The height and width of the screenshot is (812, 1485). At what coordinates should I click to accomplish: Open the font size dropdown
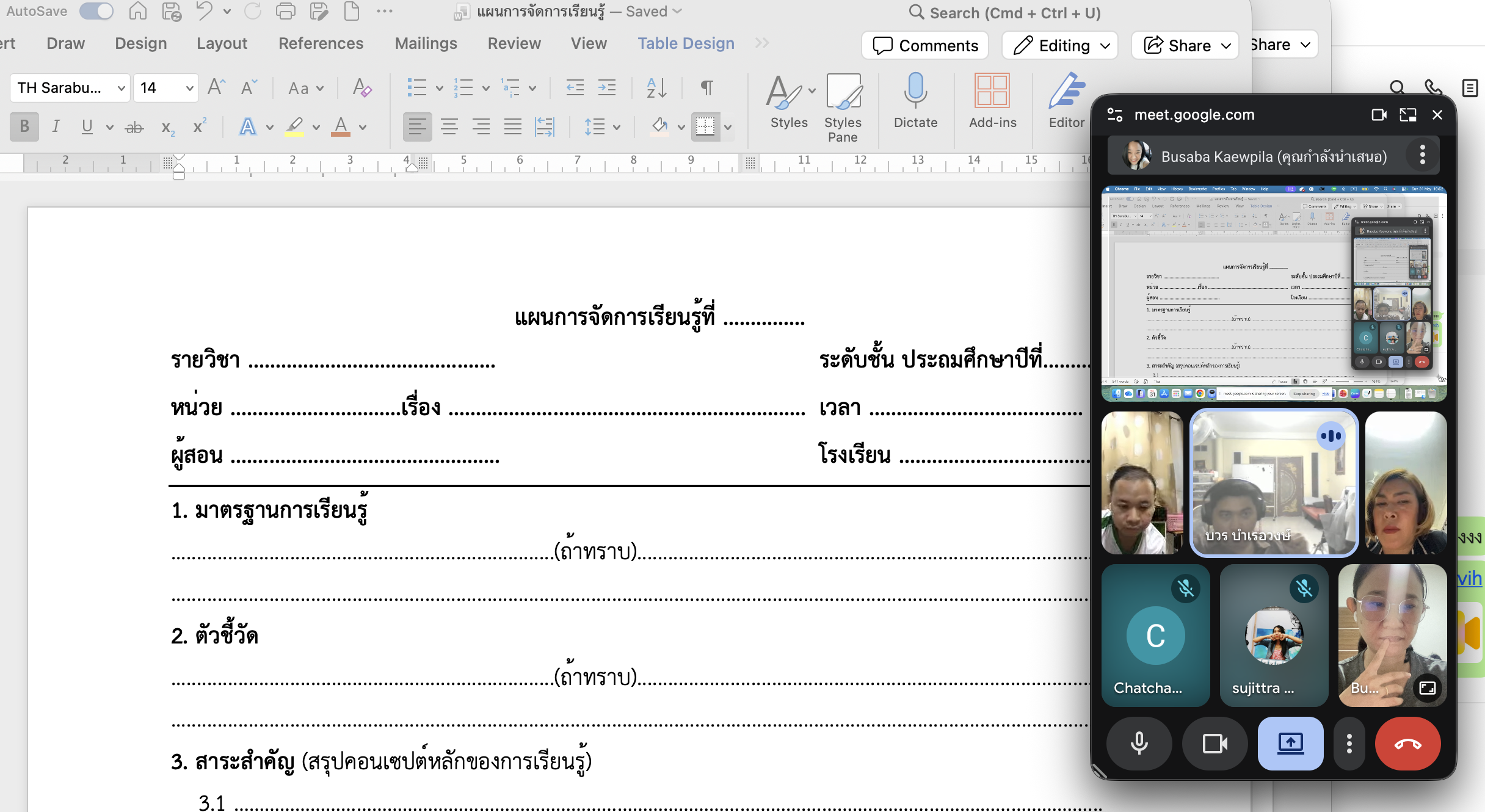[189, 89]
